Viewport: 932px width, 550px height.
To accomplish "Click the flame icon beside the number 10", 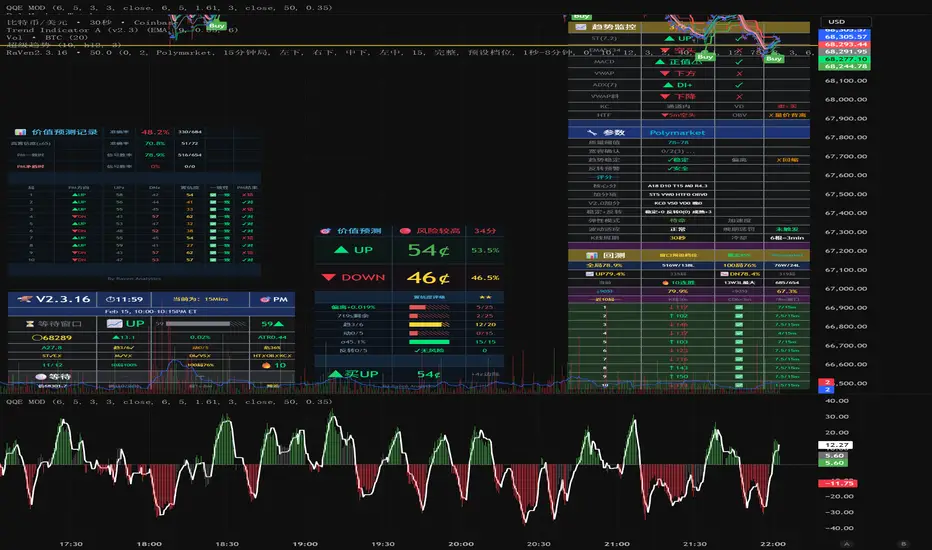I will (266, 365).
